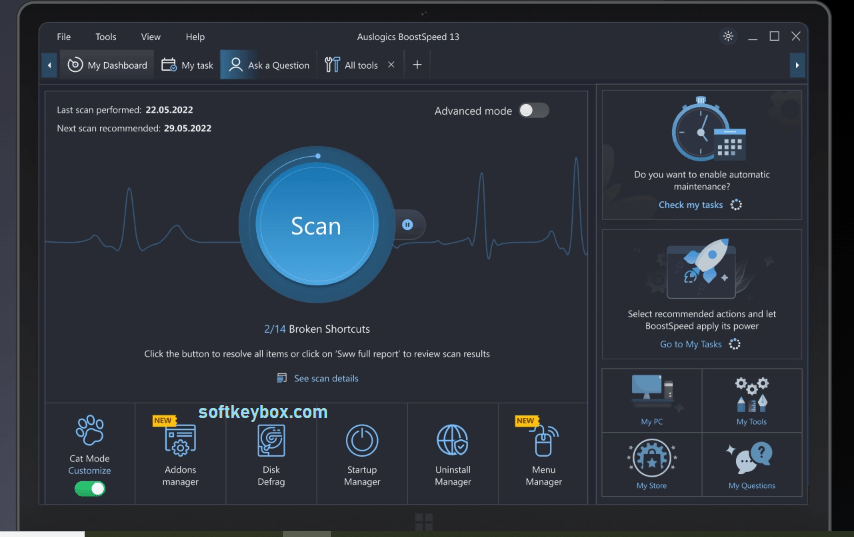Toggle the Advanced mode switch
The height and width of the screenshot is (537, 854).
pyautogui.click(x=533, y=111)
